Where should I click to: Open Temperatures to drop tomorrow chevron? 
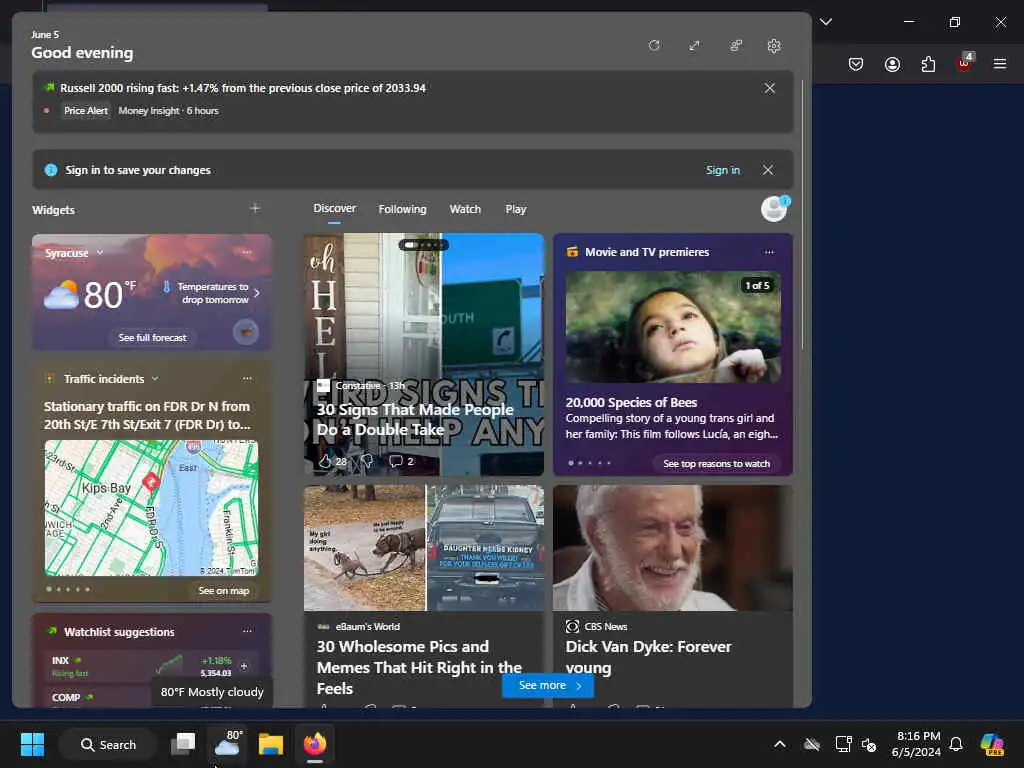click(257, 293)
